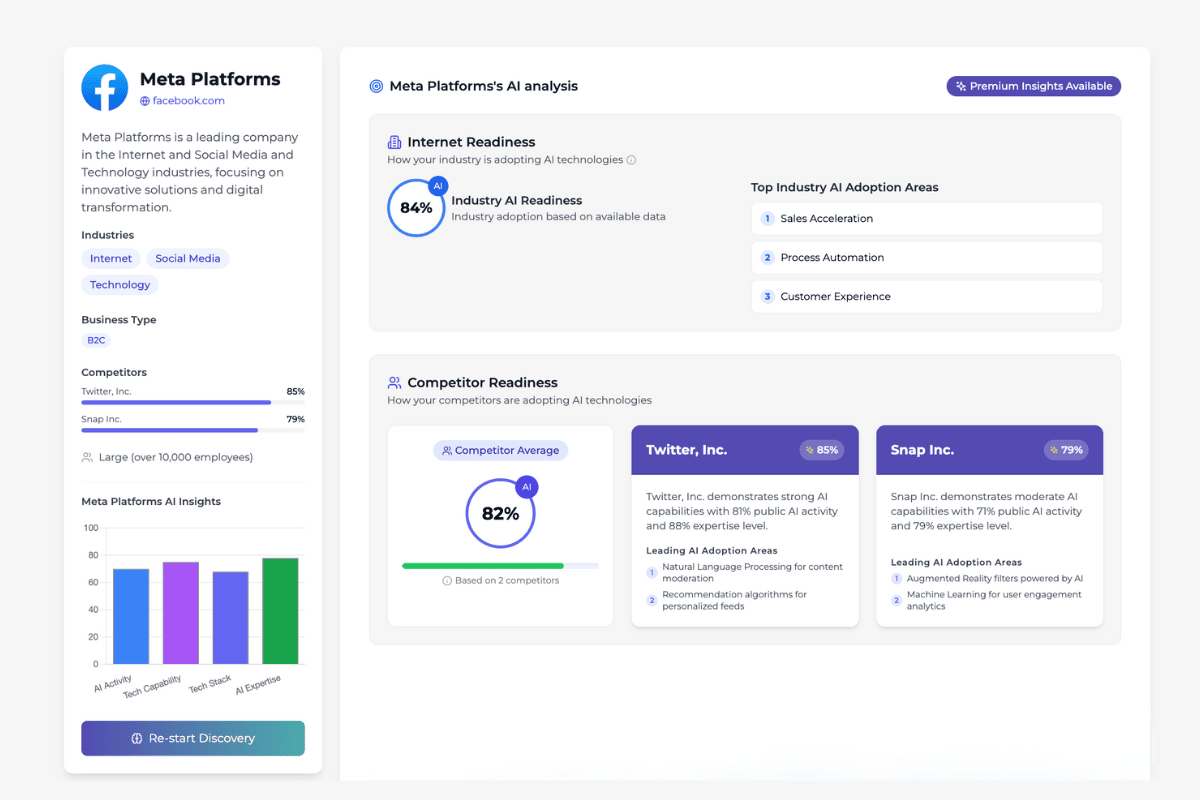This screenshot has height=800, width=1200.
Task: Click Machine Learning for user engagement analytics
Action: [x=994, y=600]
